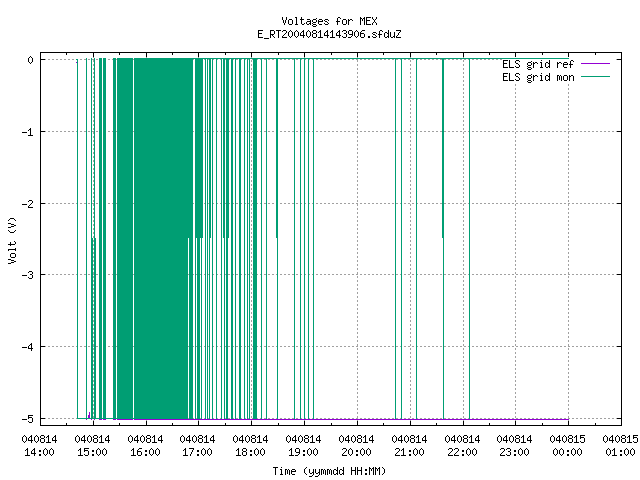Viewport: 640px width, 480px height.
Task: Click the x-axis label 040814 15:00
Action: (93, 446)
